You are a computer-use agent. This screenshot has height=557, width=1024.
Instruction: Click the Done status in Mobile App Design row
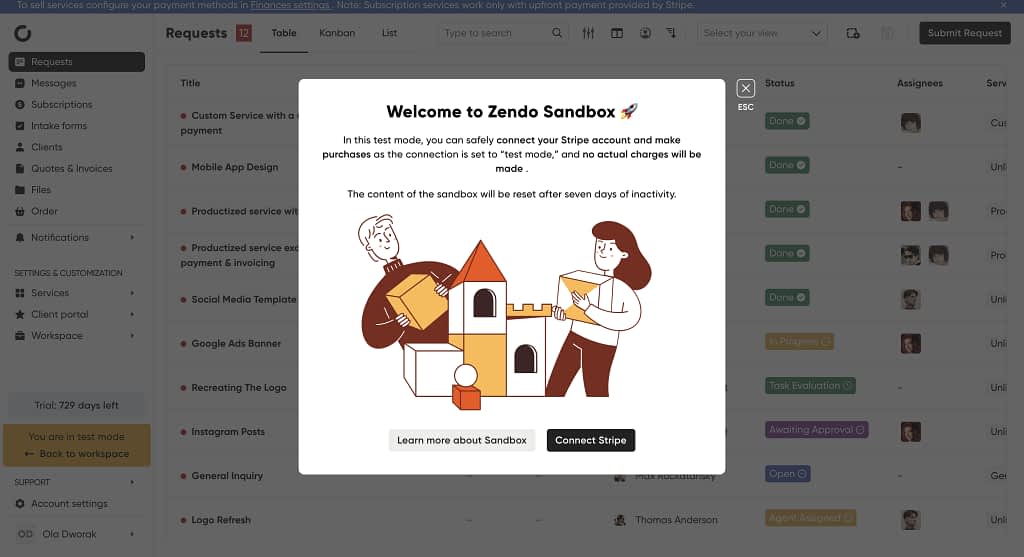[787, 165]
